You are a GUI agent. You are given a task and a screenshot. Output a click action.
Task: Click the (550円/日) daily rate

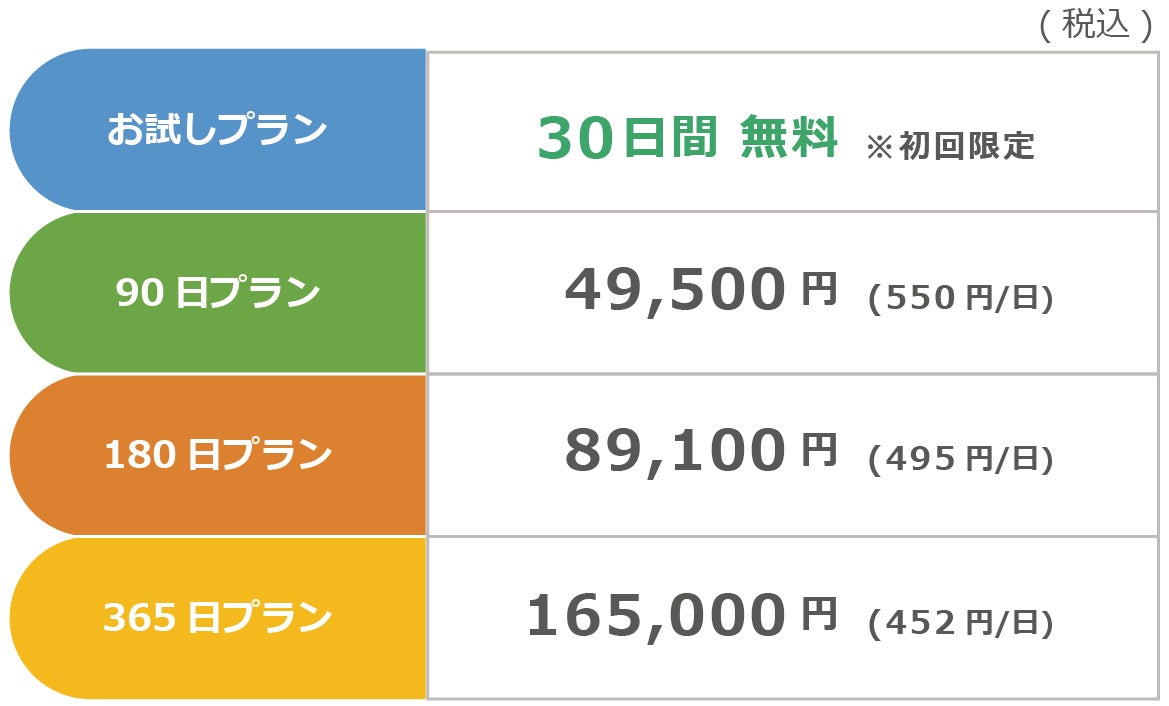(960, 297)
